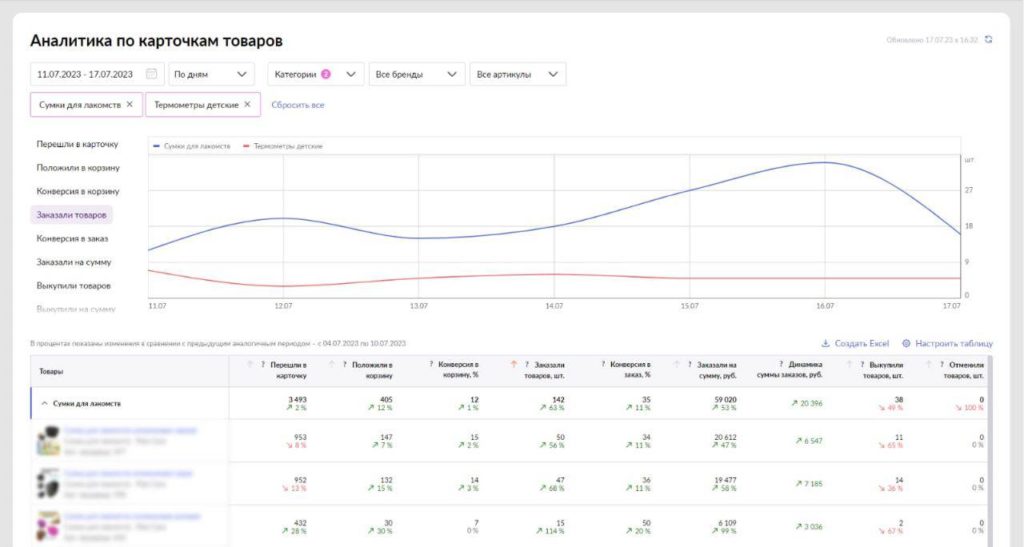
Task: Switch chart to 'Конверсия в заказ' metric
Action: point(72,238)
